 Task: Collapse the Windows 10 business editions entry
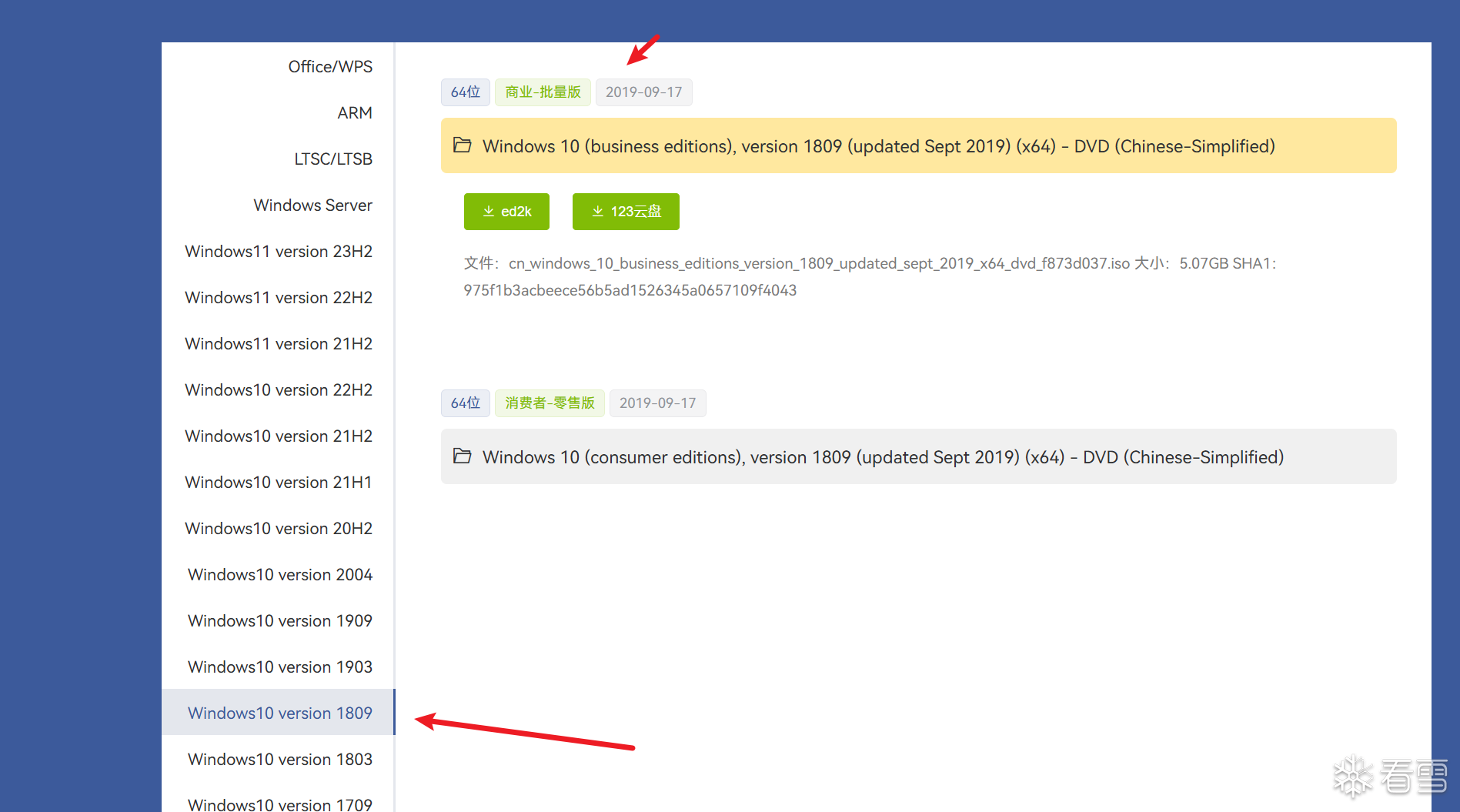[877, 146]
